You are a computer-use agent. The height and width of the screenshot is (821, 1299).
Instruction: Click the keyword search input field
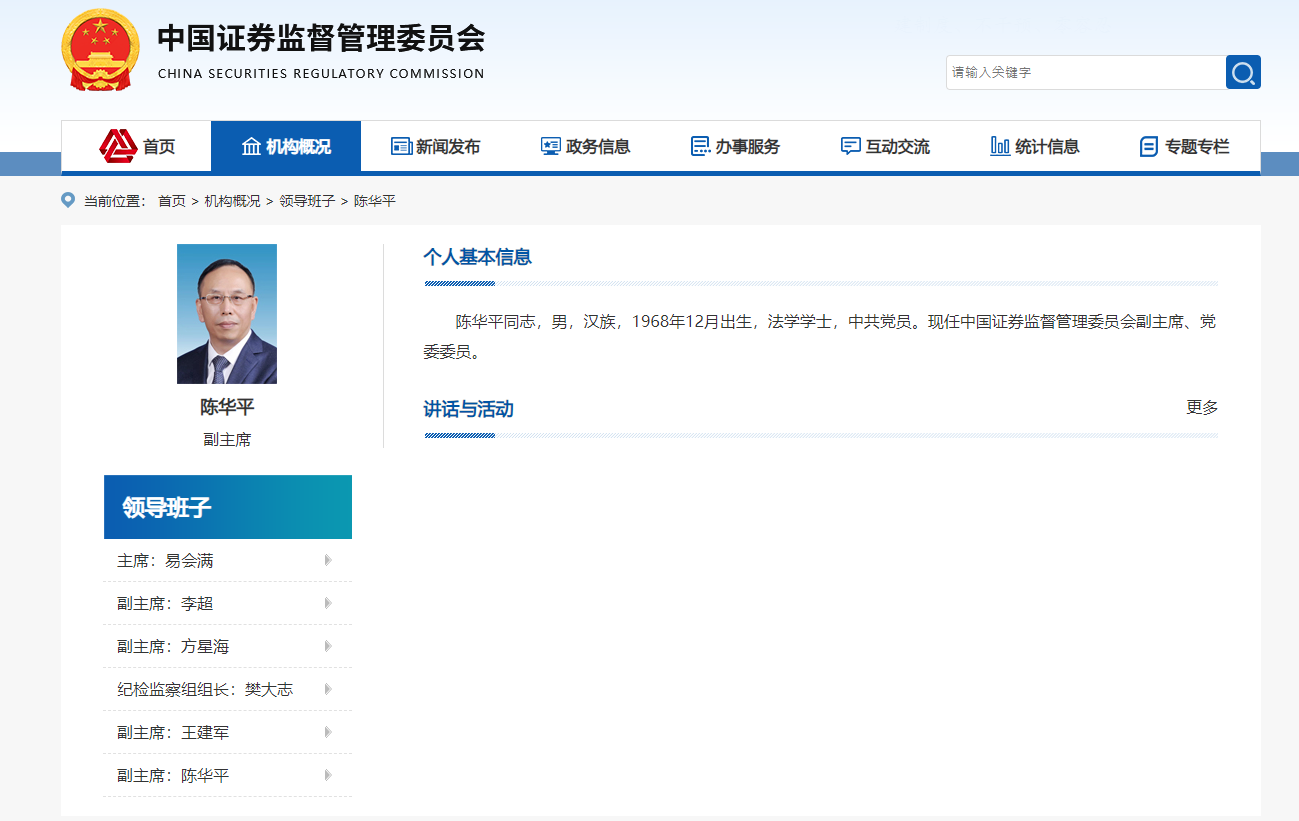1085,73
